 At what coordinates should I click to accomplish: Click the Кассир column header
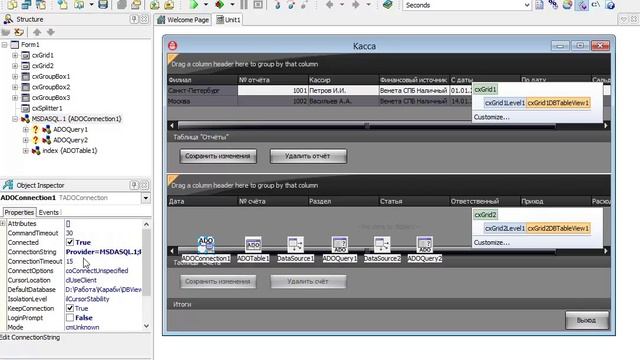(343, 80)
